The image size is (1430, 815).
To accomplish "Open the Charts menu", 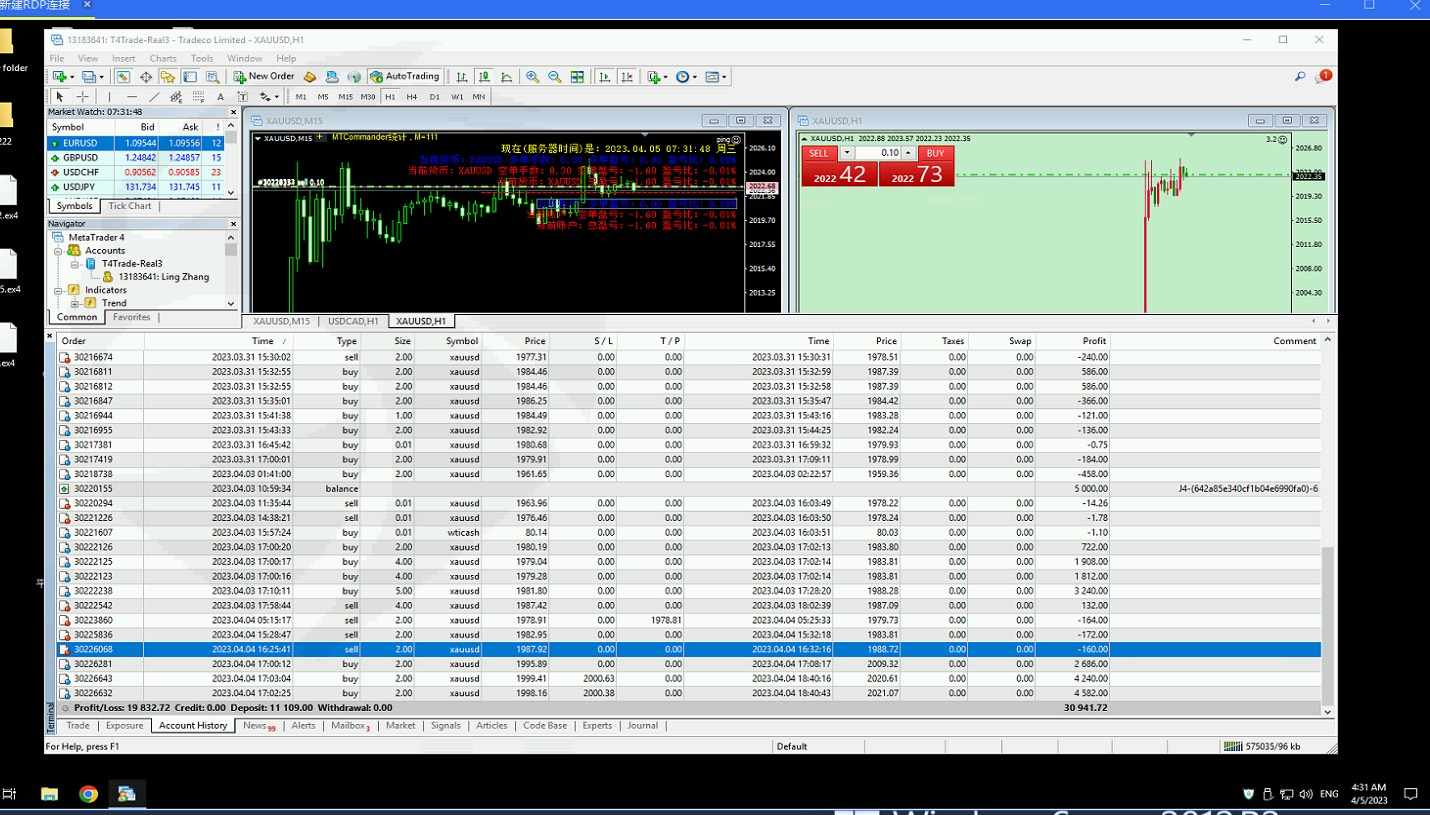I will click(163, 58).
